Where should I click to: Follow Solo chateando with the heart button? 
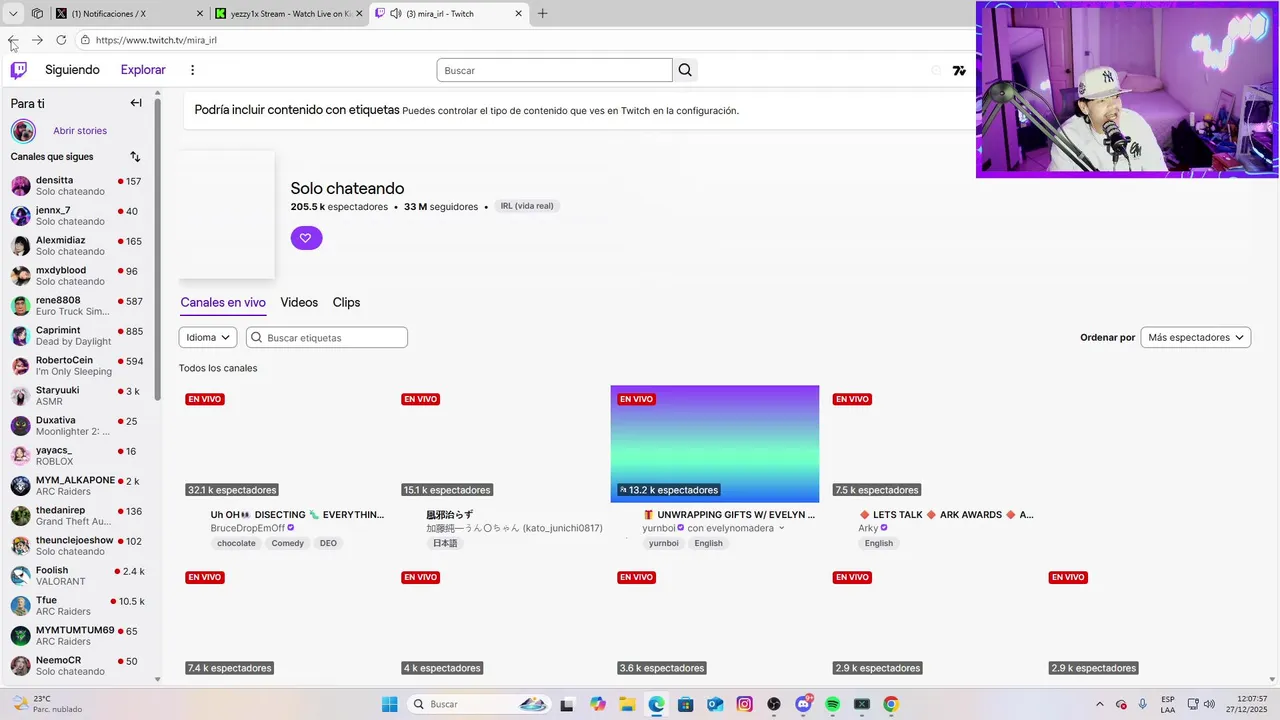(x=306, y=238)
